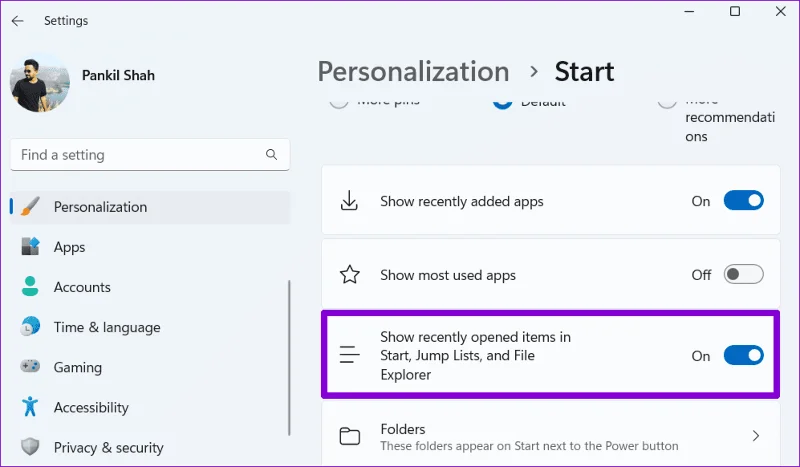The image size is (800, 467).
Task: Focus the Find a setting box
Action: tap(150, 155)
